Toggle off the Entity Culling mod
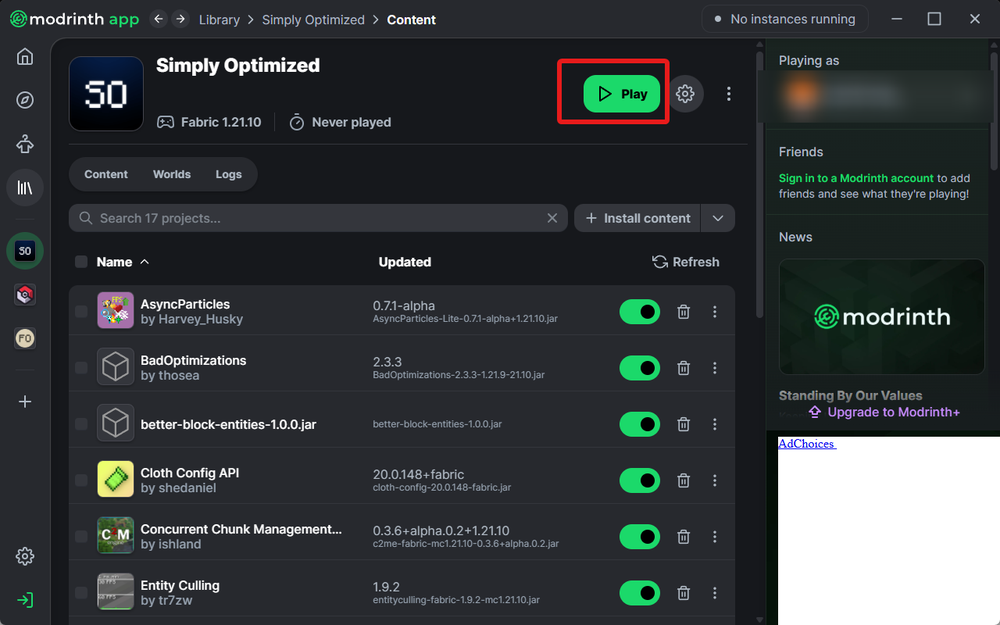The width and height of the screenshot is (1000, 625). pyautogui.click(x=640, y=593)
